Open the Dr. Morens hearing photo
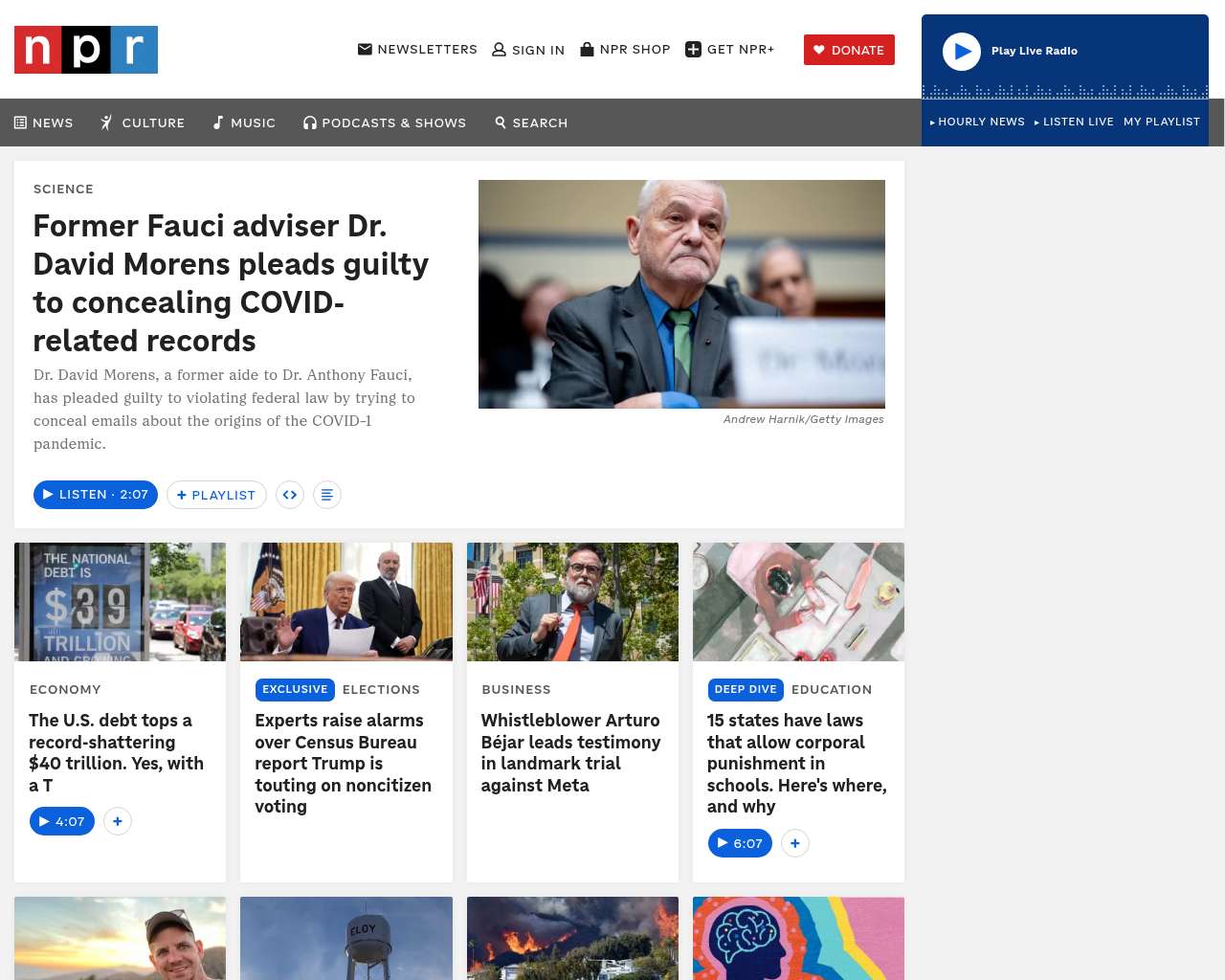 pyautogui.click(x=681, y=294)
